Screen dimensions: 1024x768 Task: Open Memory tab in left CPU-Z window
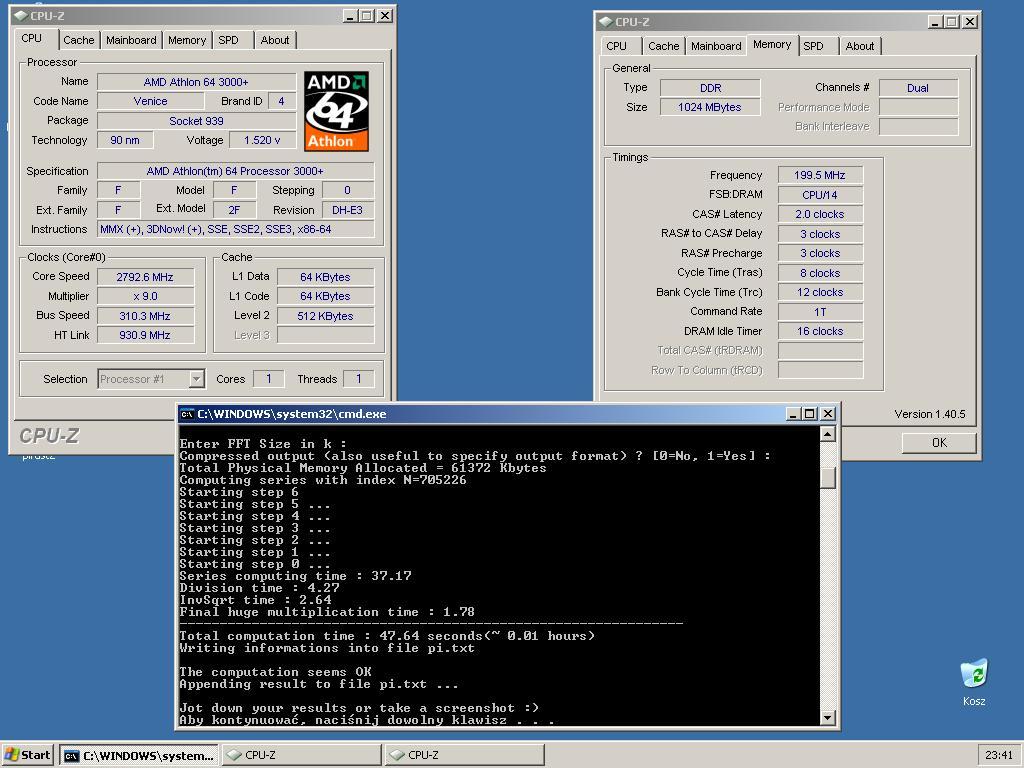pyautogui.click(x=187, y=40)
